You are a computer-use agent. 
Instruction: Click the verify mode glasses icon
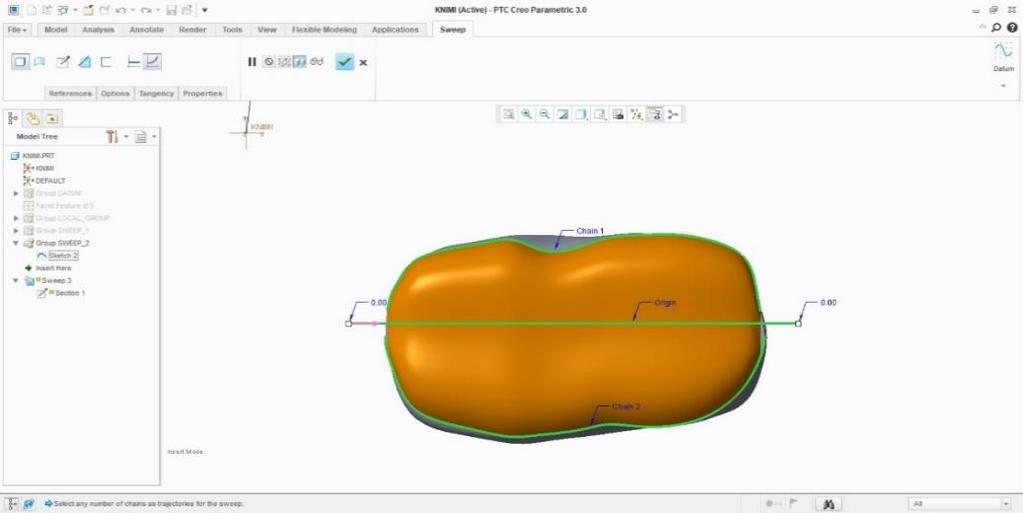pyautogui.click(x=317, y=62)
